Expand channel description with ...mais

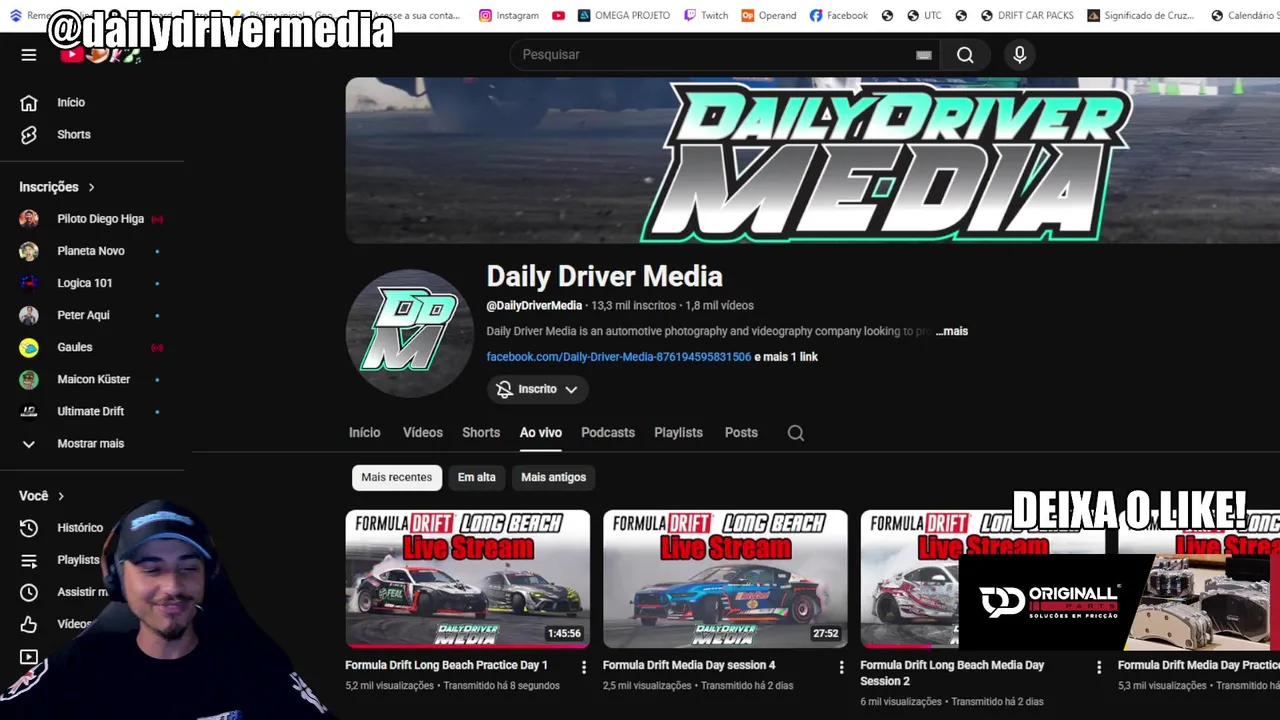click(952, 331)
